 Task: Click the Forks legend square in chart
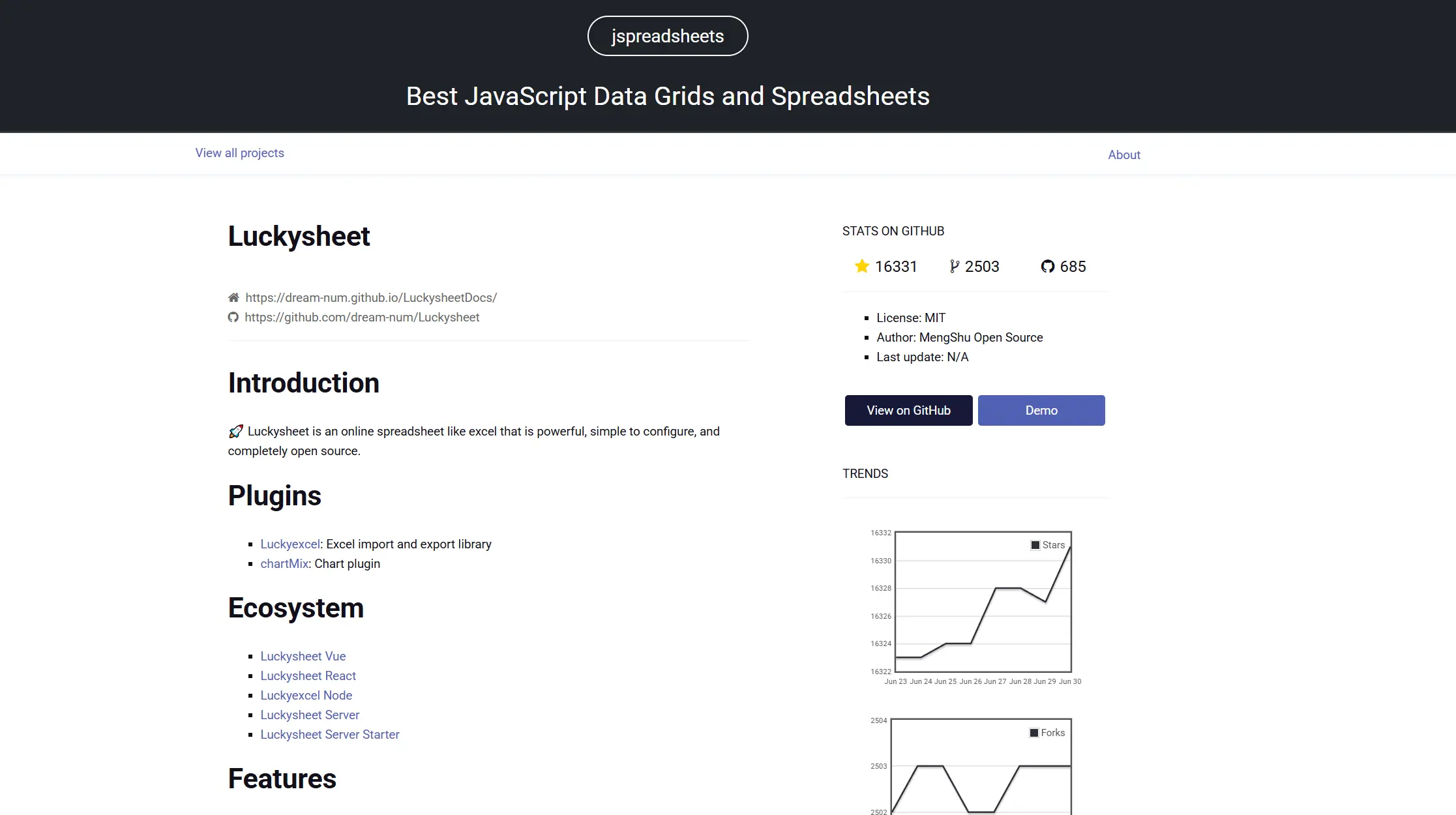(1033, 733)
